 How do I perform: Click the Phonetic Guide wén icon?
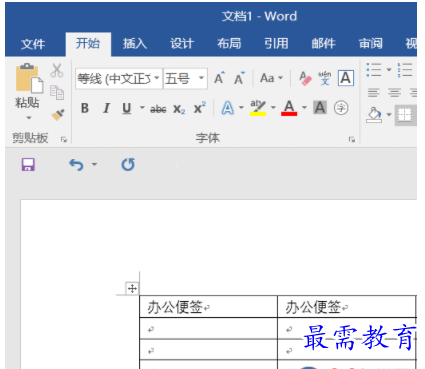click(x=325, y=78)
